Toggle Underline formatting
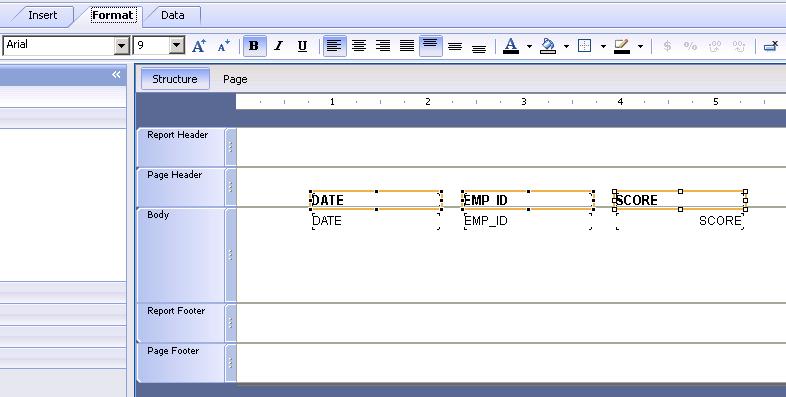The image size is (786, 397). coord(302,46)
